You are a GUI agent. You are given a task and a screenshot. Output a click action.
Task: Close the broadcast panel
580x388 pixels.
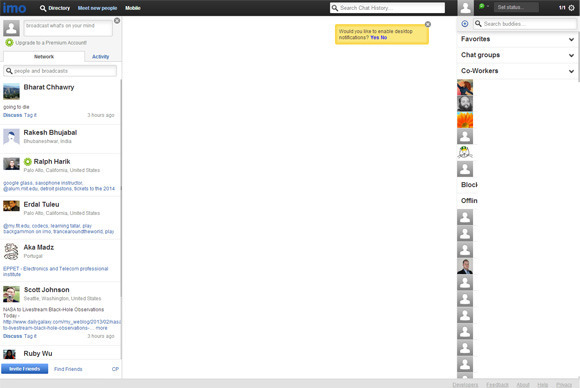pos(117,21)
